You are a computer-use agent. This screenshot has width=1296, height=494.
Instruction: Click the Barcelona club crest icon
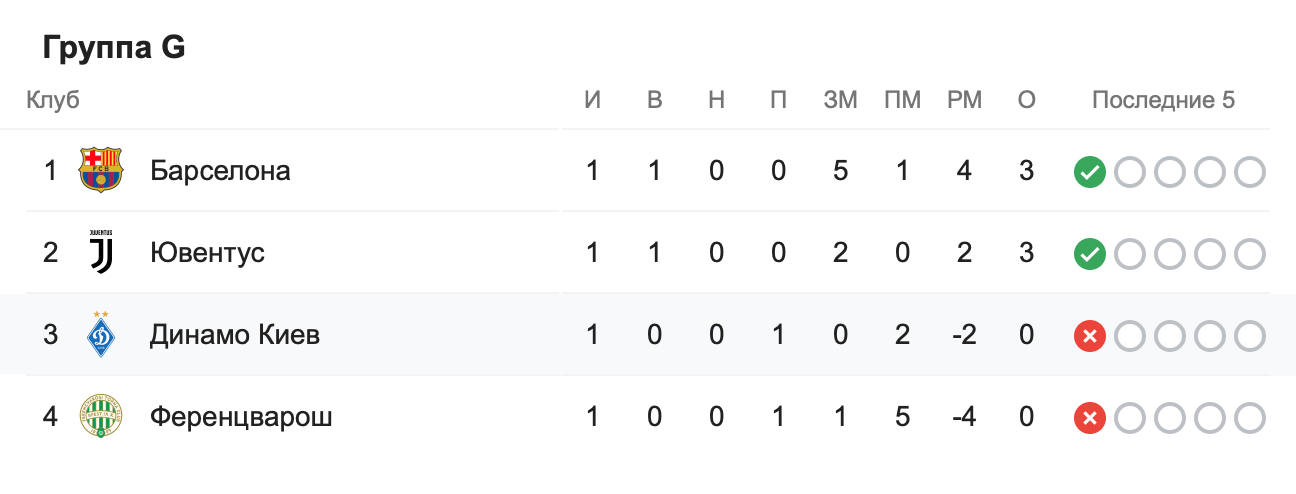100,171
